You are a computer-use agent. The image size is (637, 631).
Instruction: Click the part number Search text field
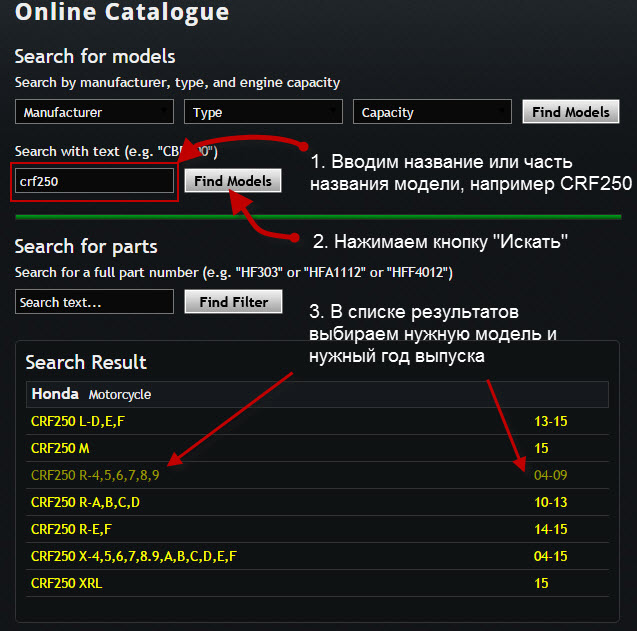(94, 302)
